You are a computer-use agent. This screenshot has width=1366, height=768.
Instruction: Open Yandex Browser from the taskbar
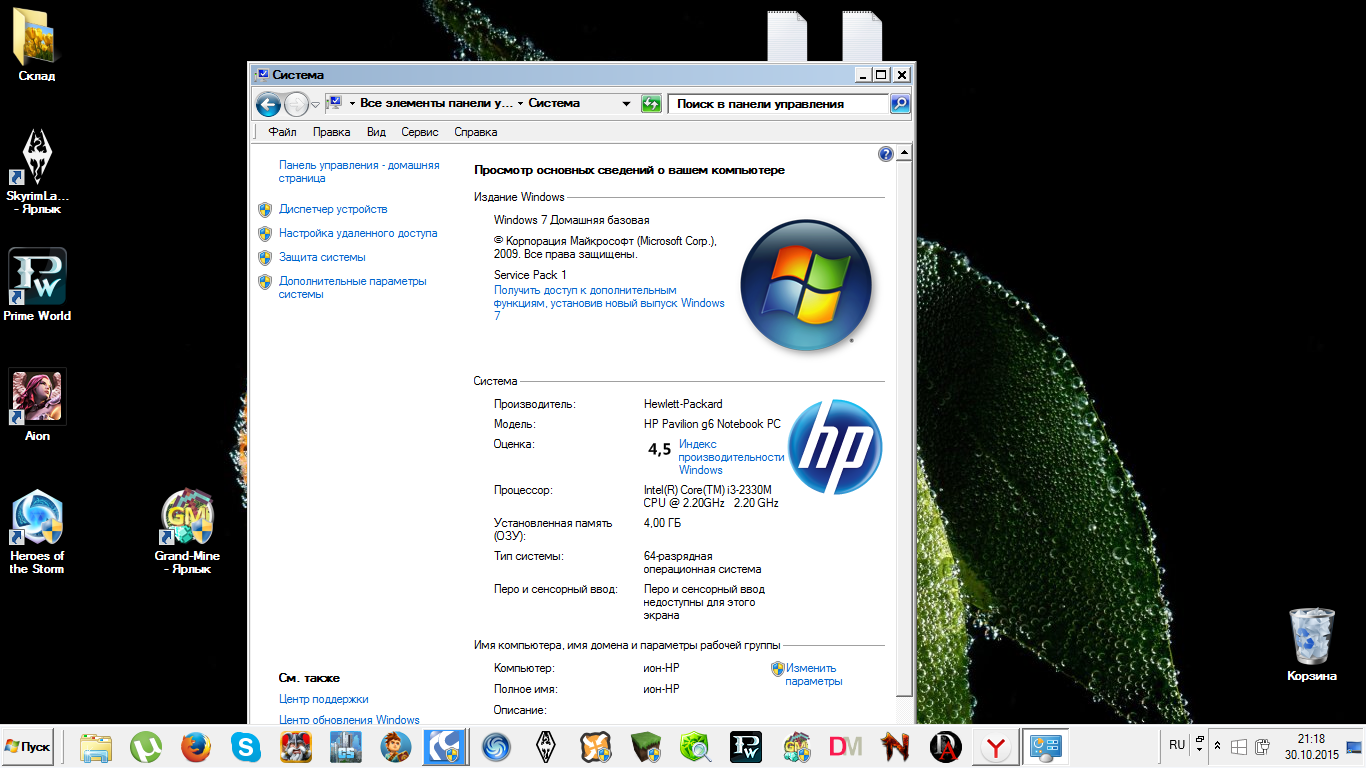(x=994, y=746)
